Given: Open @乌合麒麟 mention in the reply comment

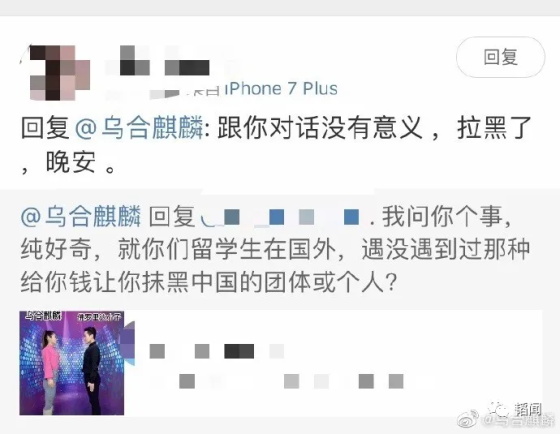Looking at the screenshot, I should [139, 128].
